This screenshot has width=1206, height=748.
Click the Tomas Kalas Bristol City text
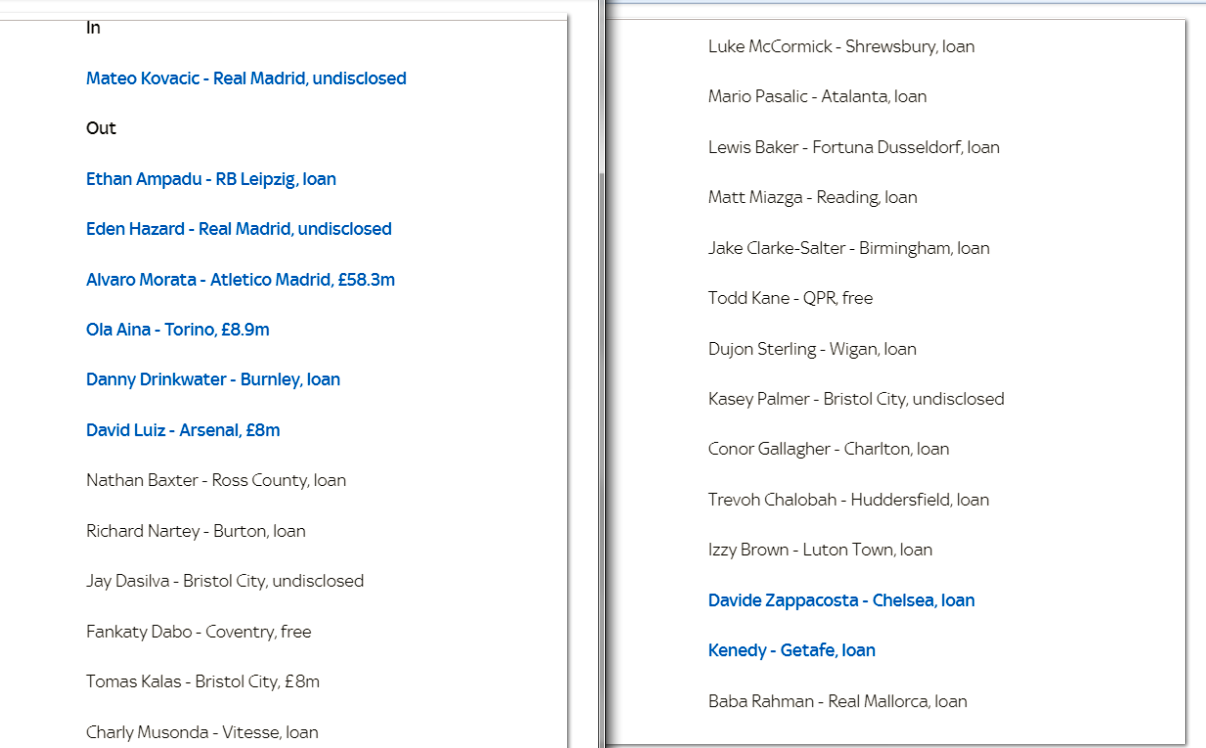[x=203, y=681]
